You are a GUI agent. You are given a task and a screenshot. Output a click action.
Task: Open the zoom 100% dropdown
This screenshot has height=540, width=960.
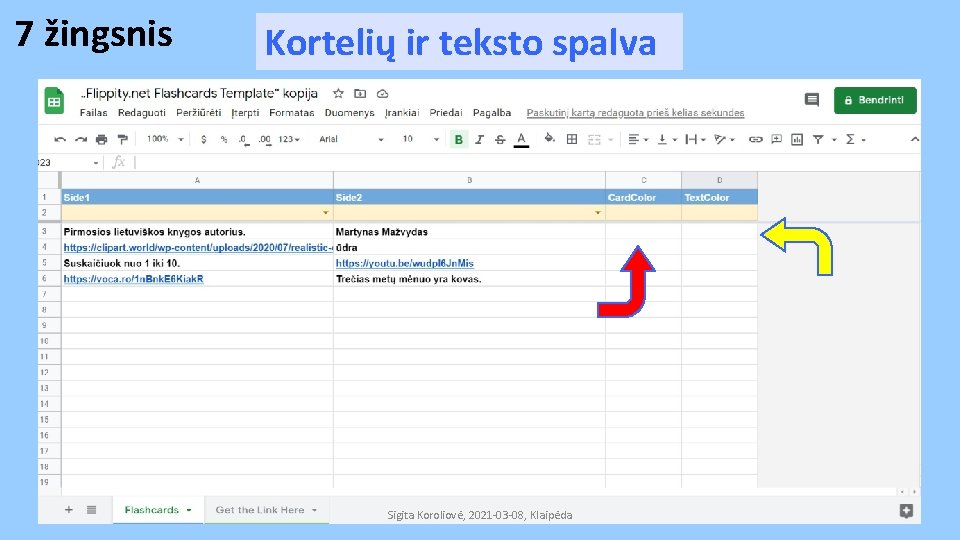point(165,140)
